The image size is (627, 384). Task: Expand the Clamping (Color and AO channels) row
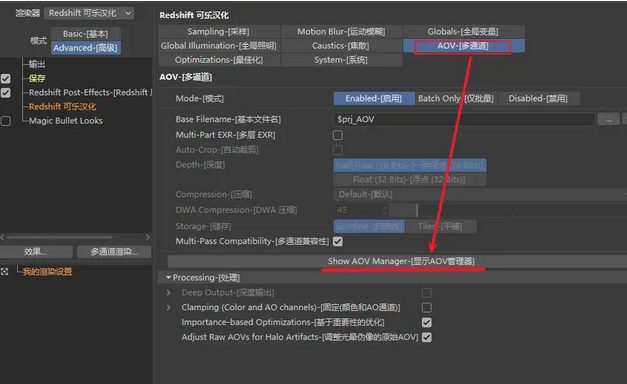click(x=169, y=308)
